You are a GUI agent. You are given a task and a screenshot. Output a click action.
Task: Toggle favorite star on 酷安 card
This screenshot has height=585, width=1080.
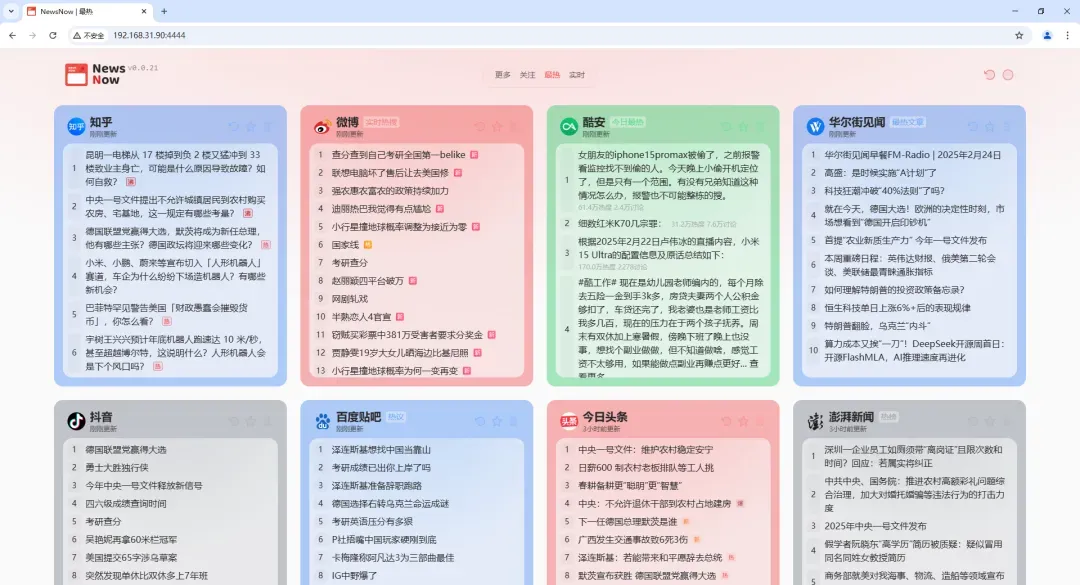743,127
